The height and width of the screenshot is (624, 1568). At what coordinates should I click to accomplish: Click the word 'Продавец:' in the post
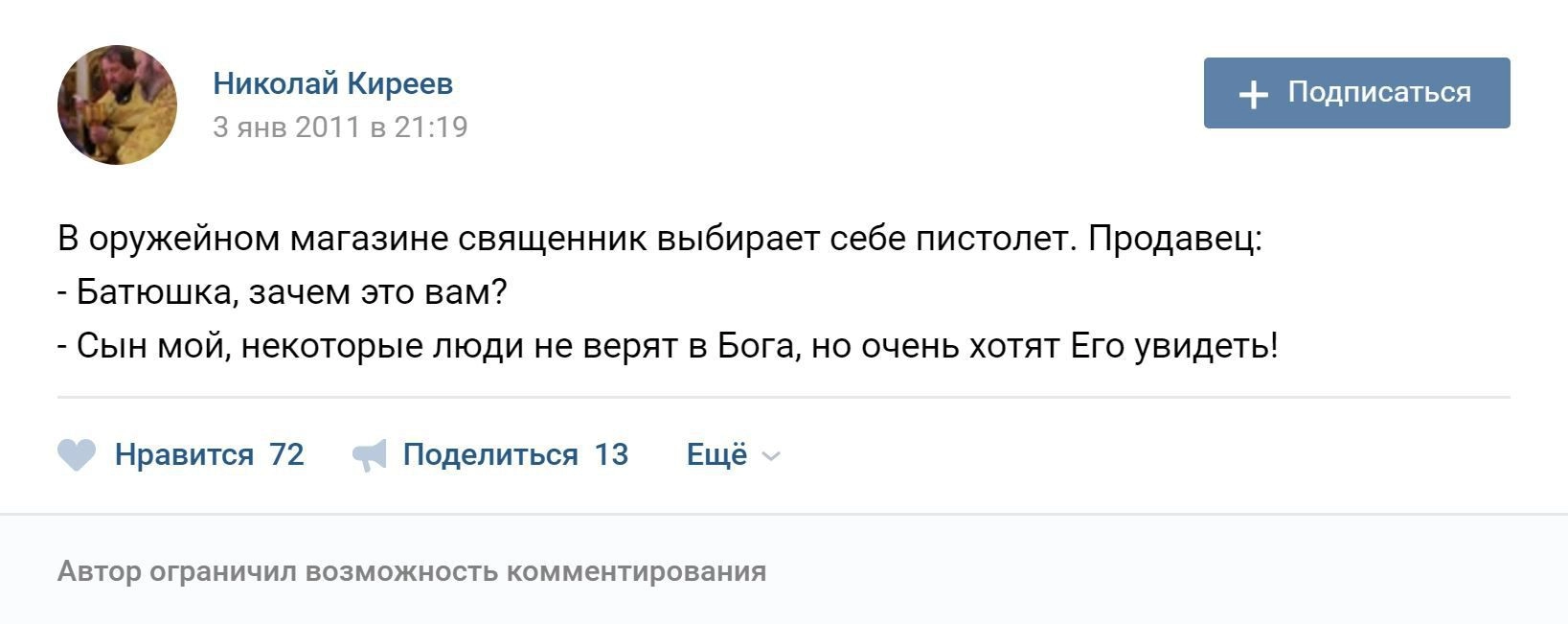[1175, 238]
